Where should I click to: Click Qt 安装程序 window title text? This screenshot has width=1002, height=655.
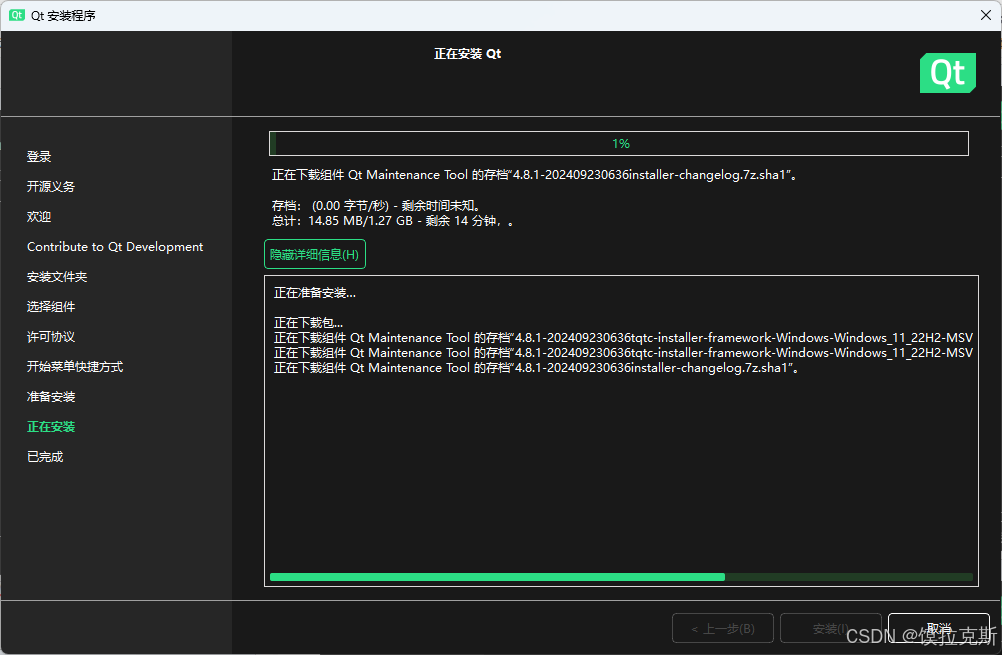63,15
